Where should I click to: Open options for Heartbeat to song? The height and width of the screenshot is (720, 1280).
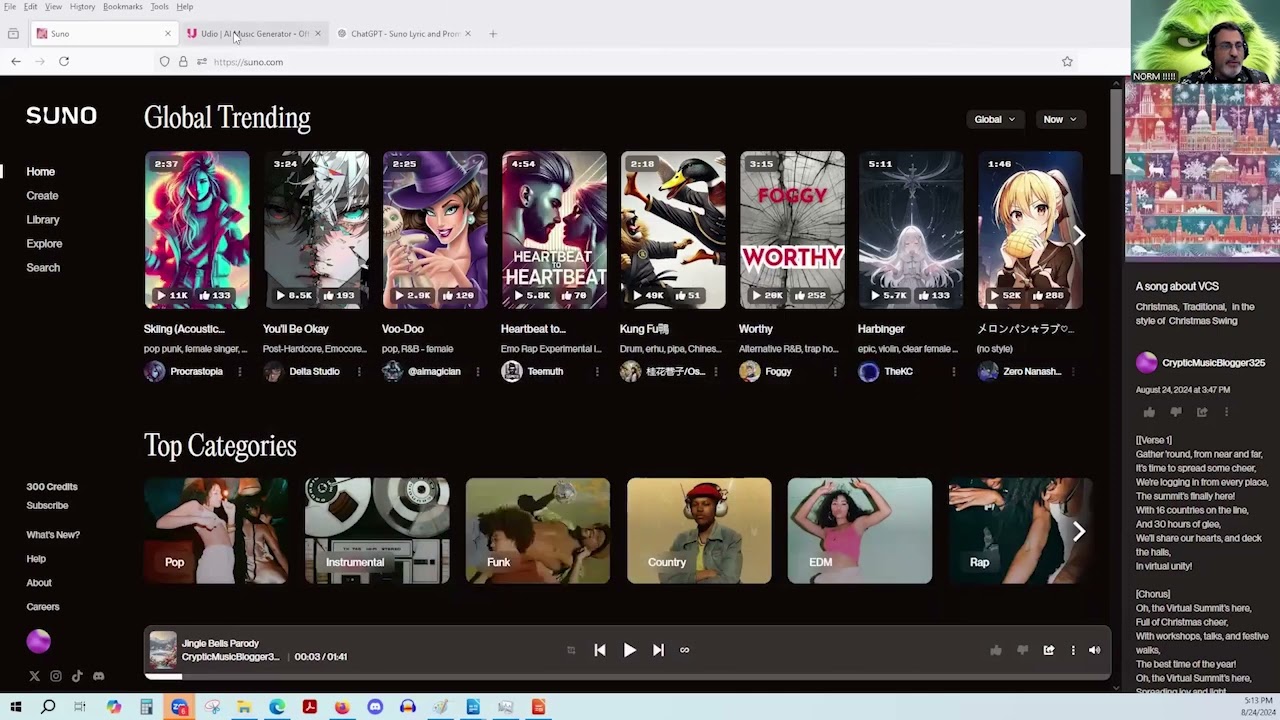pos(597,371)
